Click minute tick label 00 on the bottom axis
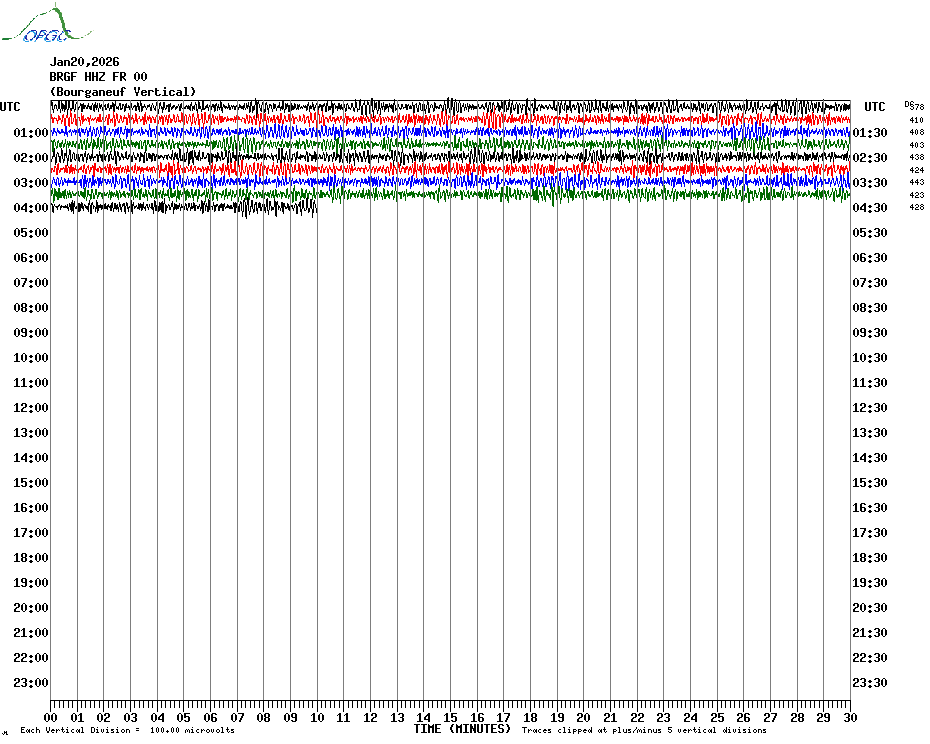 pyautogui.click(x=50, y=717)
